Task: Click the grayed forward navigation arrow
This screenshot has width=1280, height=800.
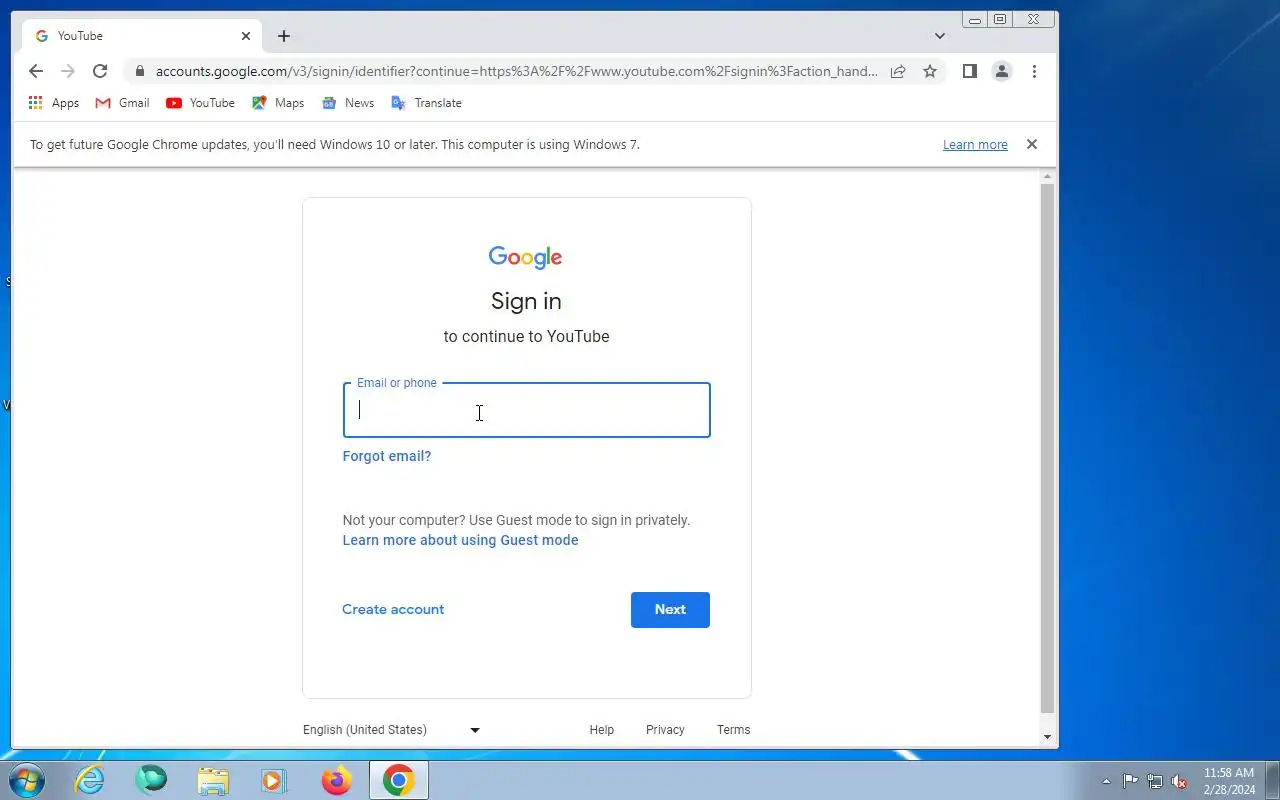Action: click(x=68, y=71)
